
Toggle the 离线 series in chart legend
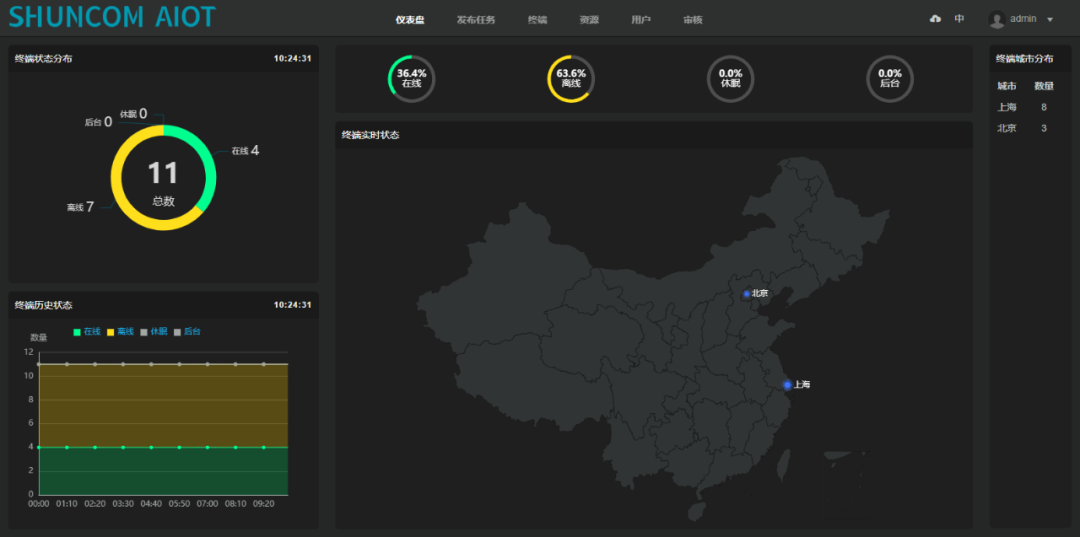120,331
